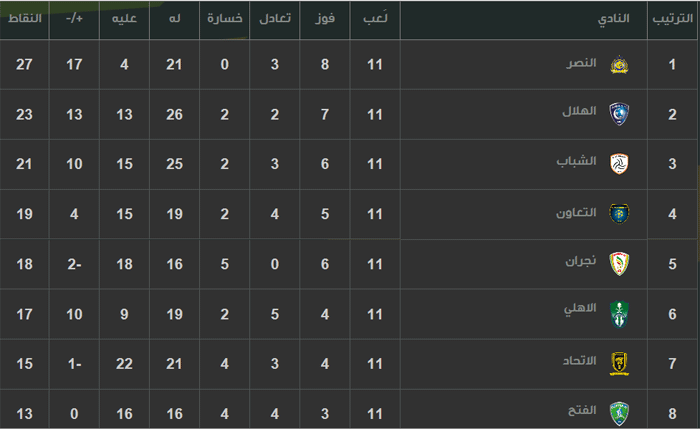Select the Al-Fateh club badge

click(619, 413)
